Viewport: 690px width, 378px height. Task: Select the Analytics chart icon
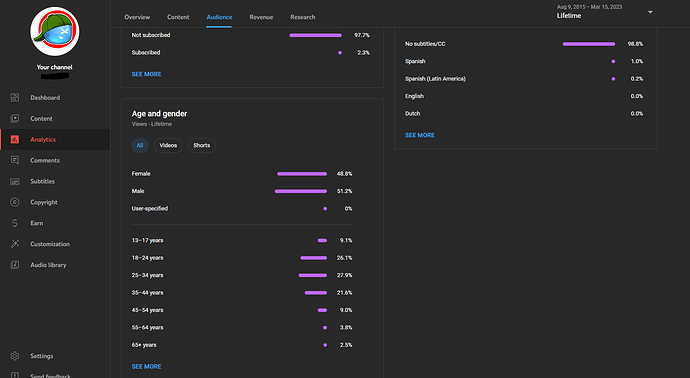[15, 139]
